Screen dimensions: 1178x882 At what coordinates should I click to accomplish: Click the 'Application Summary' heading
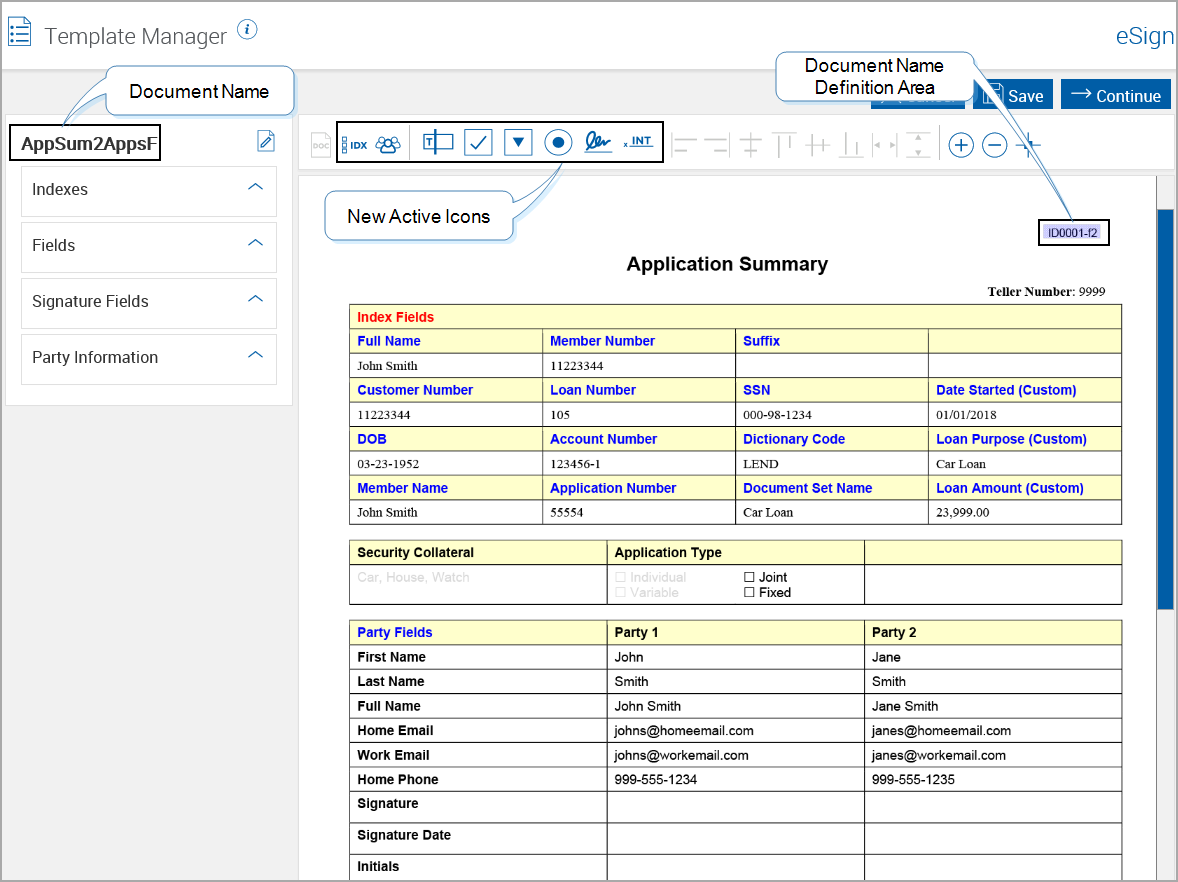[727, 264]
